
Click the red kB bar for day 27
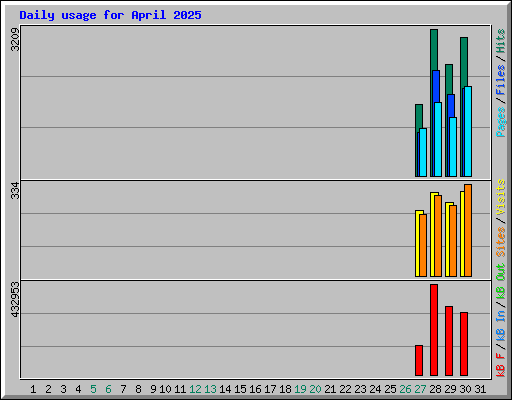419,361
